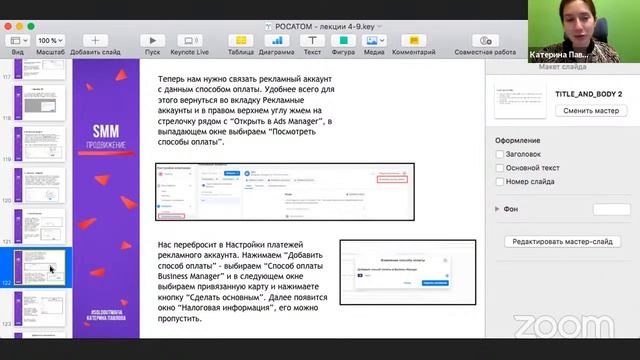
Task: Toggle the Номер слайда checkbox
Action: click(500, 182)
